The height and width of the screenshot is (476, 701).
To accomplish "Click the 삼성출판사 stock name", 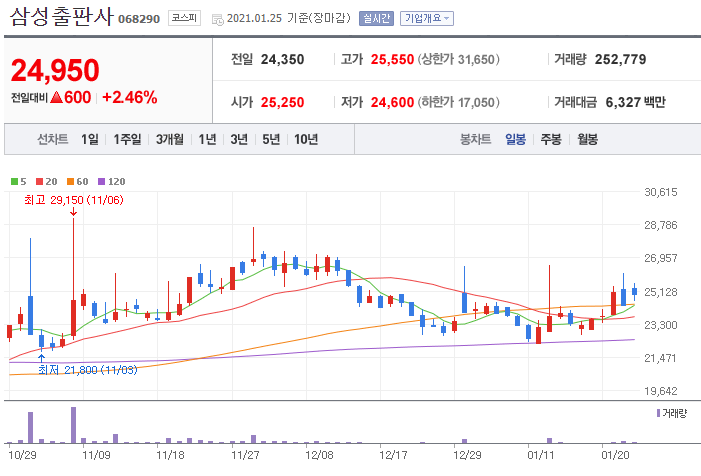I will pyautogui.click(x=61, y=17).
